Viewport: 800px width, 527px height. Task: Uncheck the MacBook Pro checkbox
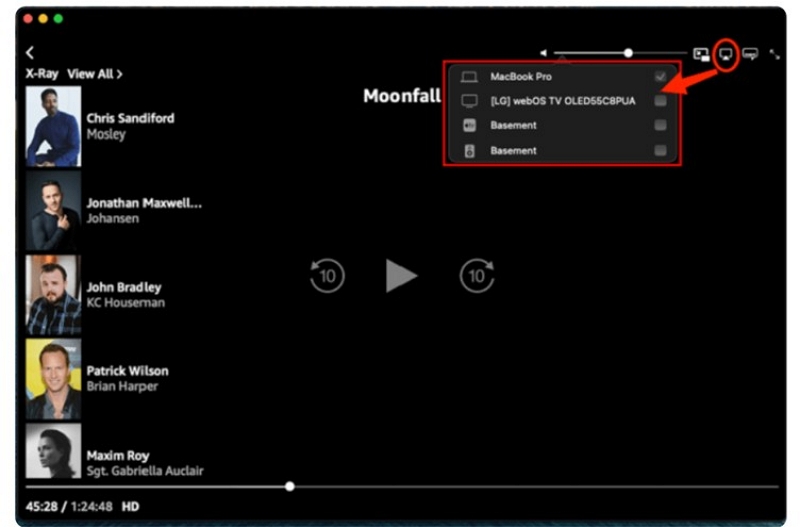(x=660, y=77)
